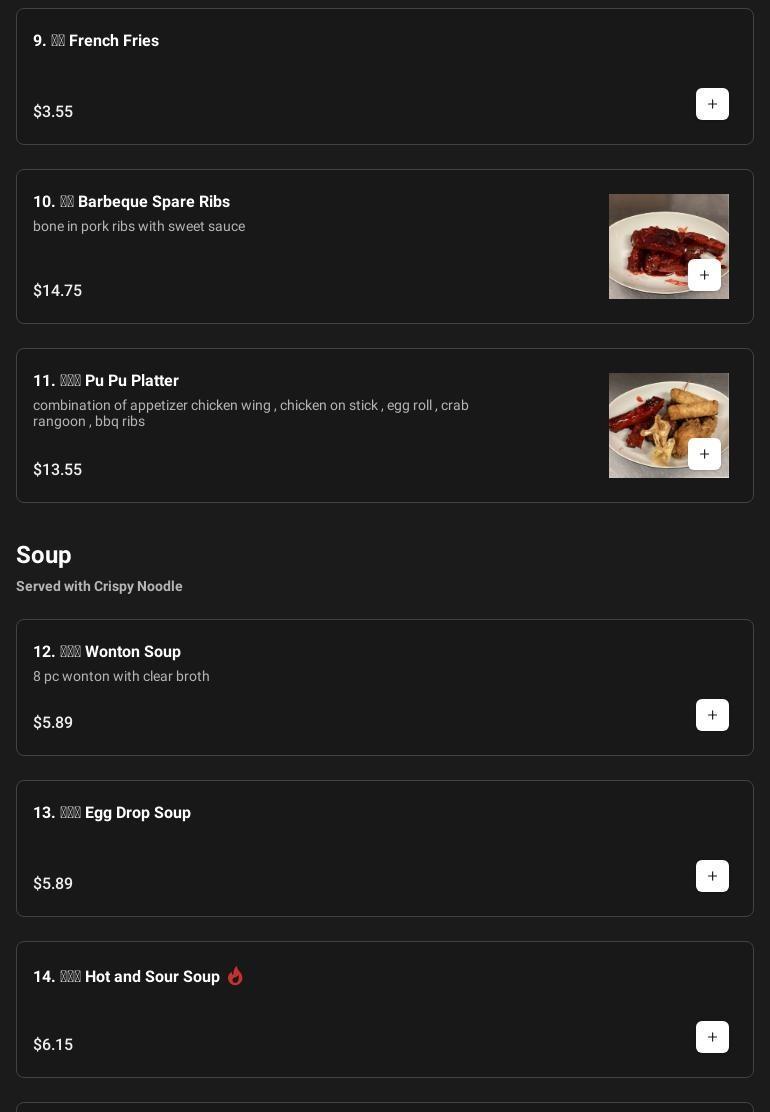770x1112 pixels.
Task: Add Egg Drop Soup to cart
Action: (712, 876)
